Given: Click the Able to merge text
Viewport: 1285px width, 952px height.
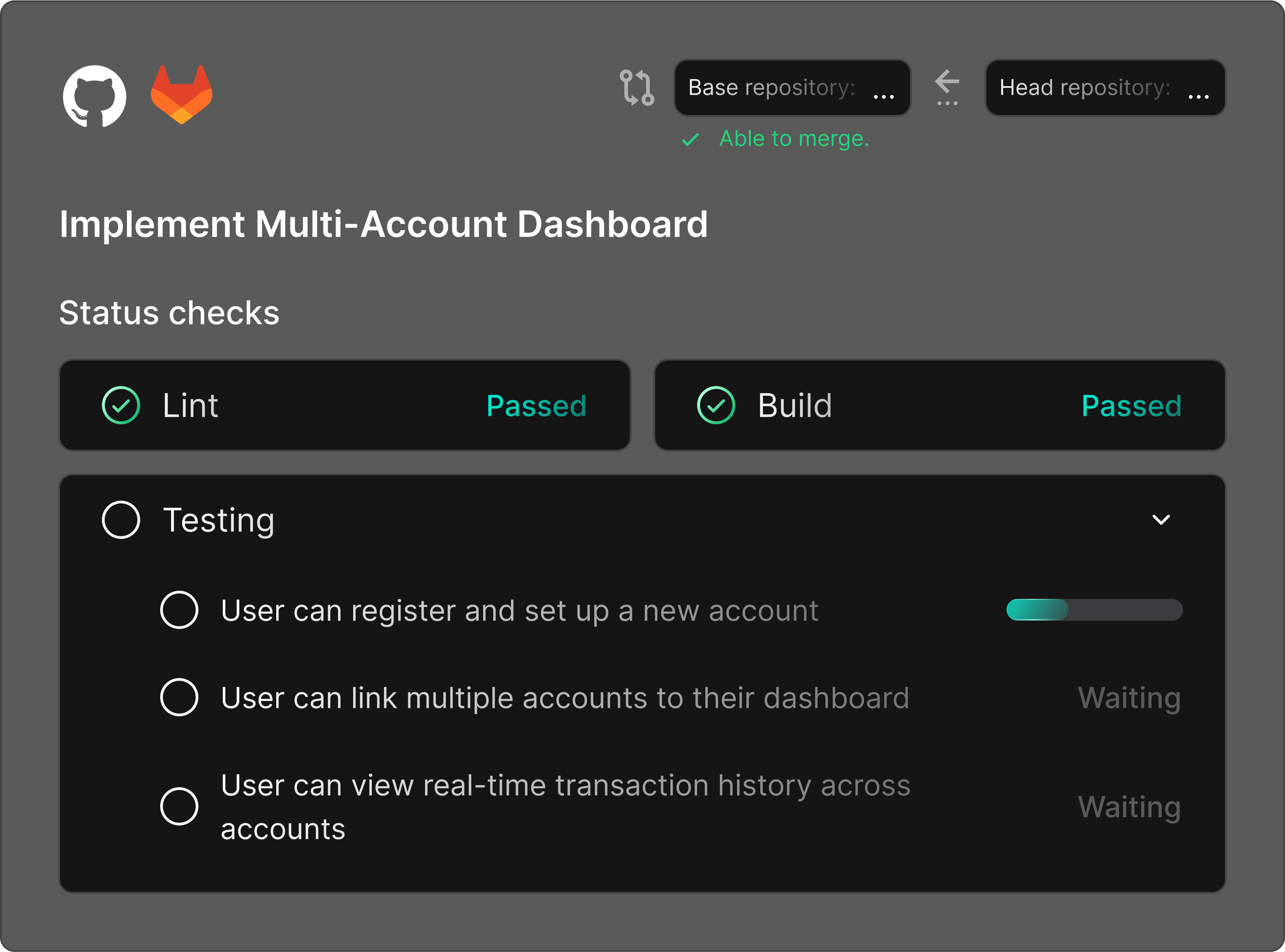Looking at the screenshot, I should (794, 139).
